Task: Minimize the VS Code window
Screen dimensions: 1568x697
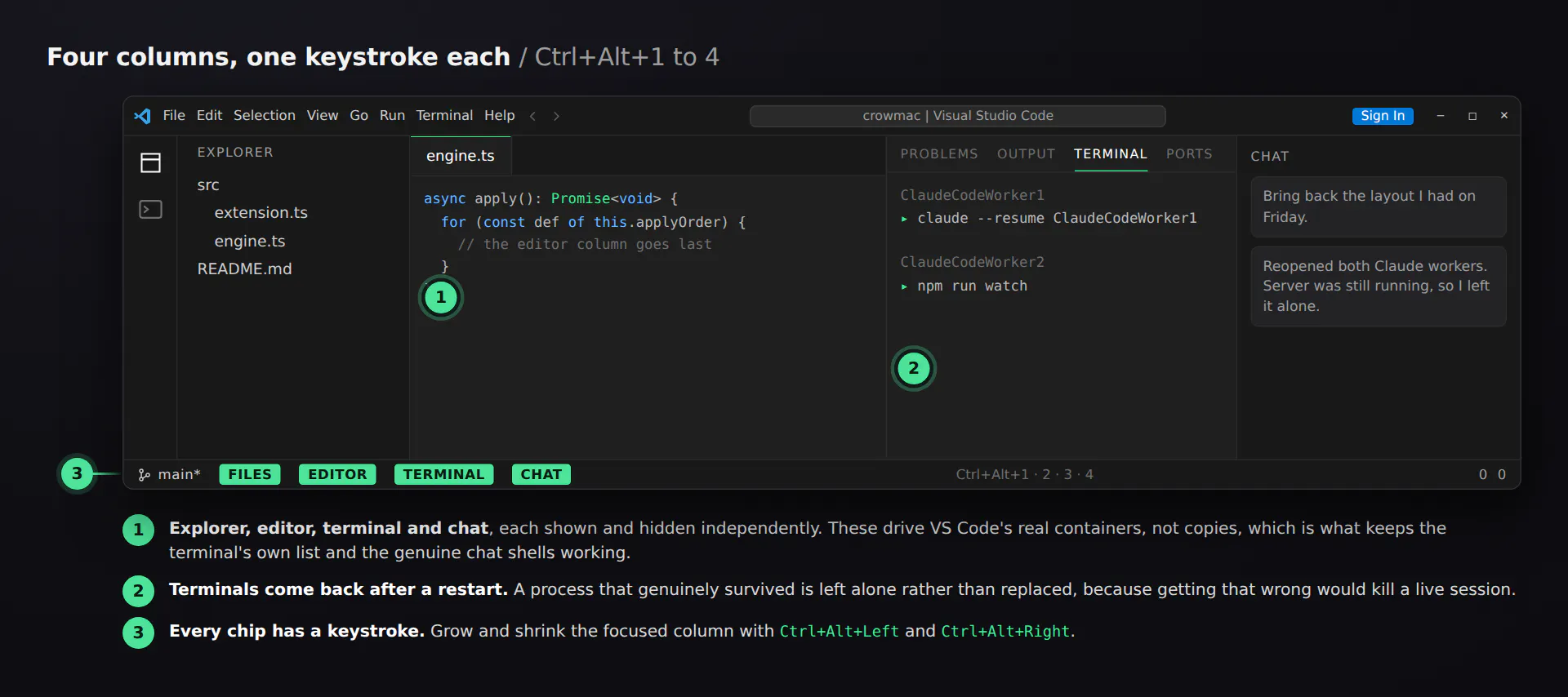Action: pyautogui.click(x=1441, y=116)
